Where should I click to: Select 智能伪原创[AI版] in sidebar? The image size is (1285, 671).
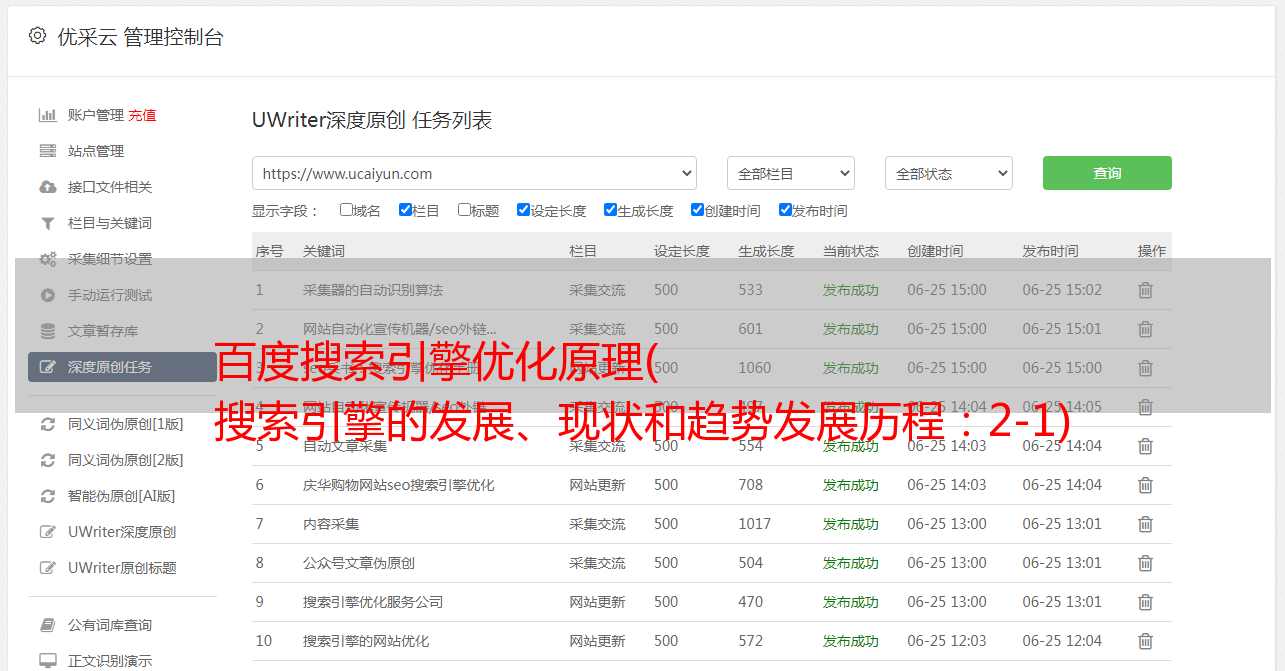pos(121,496)
